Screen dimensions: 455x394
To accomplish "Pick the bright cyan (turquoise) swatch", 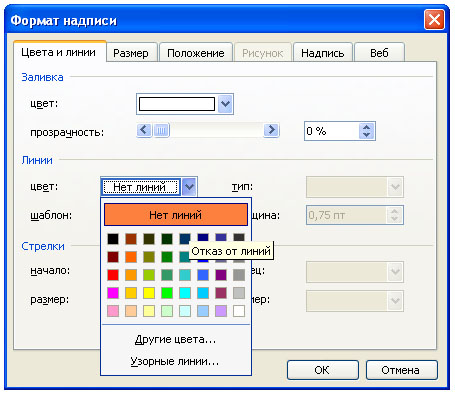I will point(185,293).
